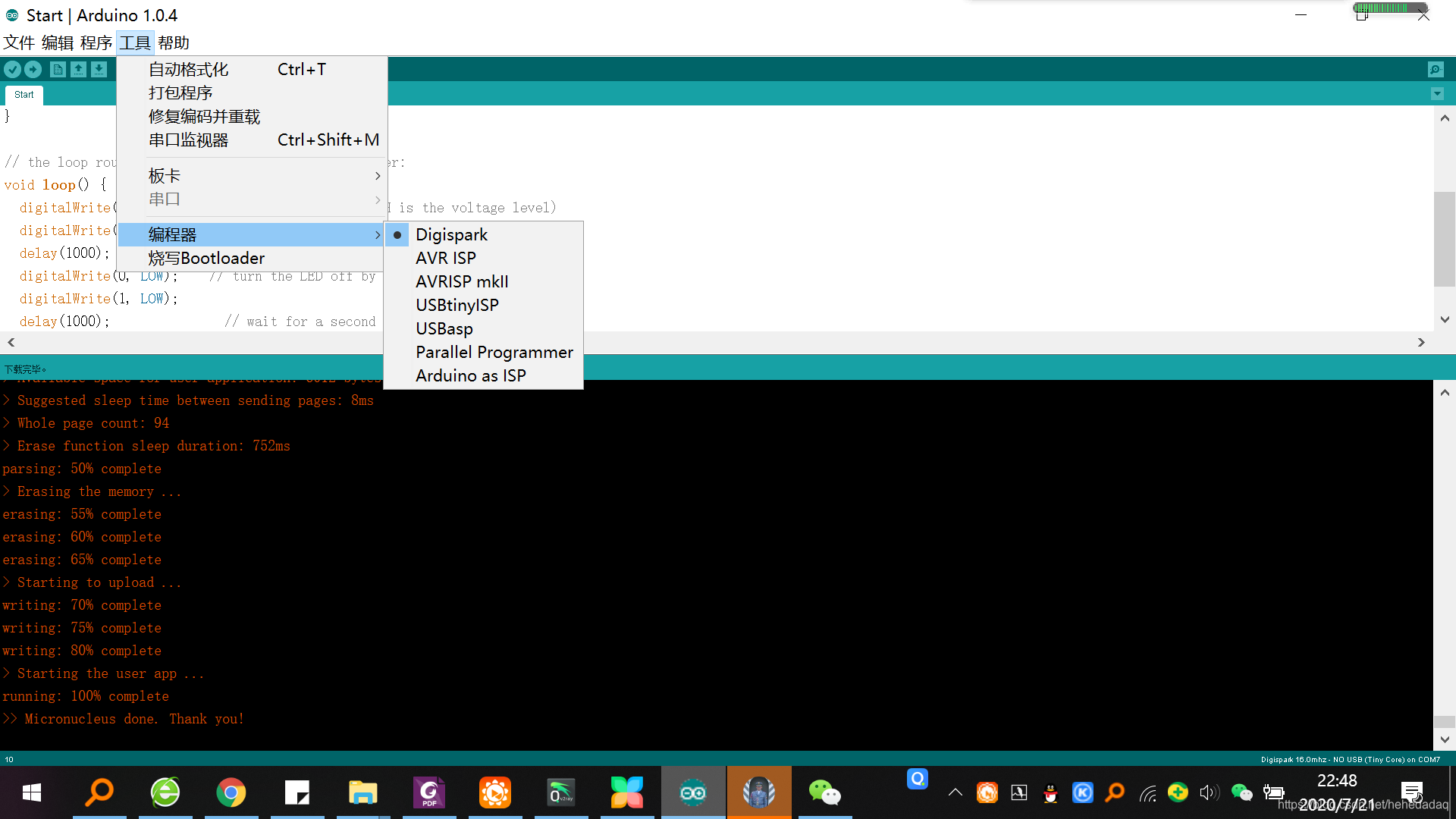Click the volume speaker tray icon
This screenshot has width=1456, height=819.
[x=1210, y=792]
